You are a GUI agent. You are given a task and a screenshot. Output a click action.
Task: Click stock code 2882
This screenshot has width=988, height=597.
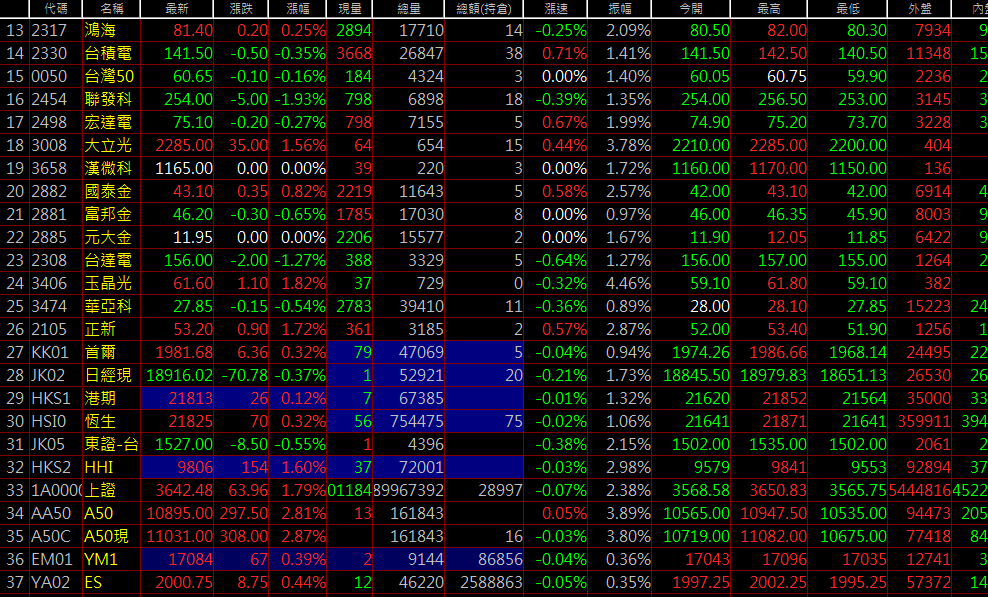(x=49, y=192)
